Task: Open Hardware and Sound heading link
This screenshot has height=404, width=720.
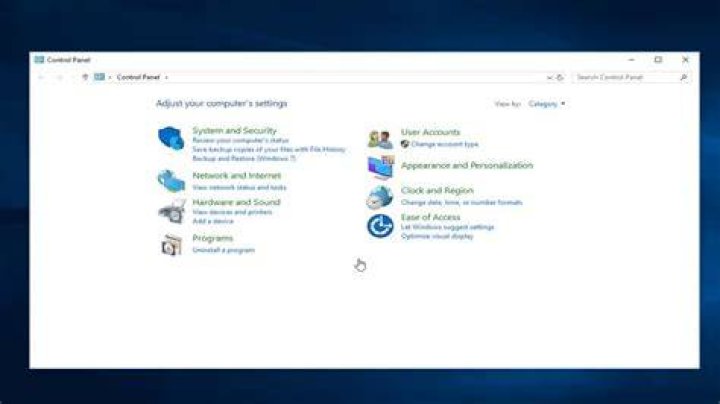Action: click(236, 202)
